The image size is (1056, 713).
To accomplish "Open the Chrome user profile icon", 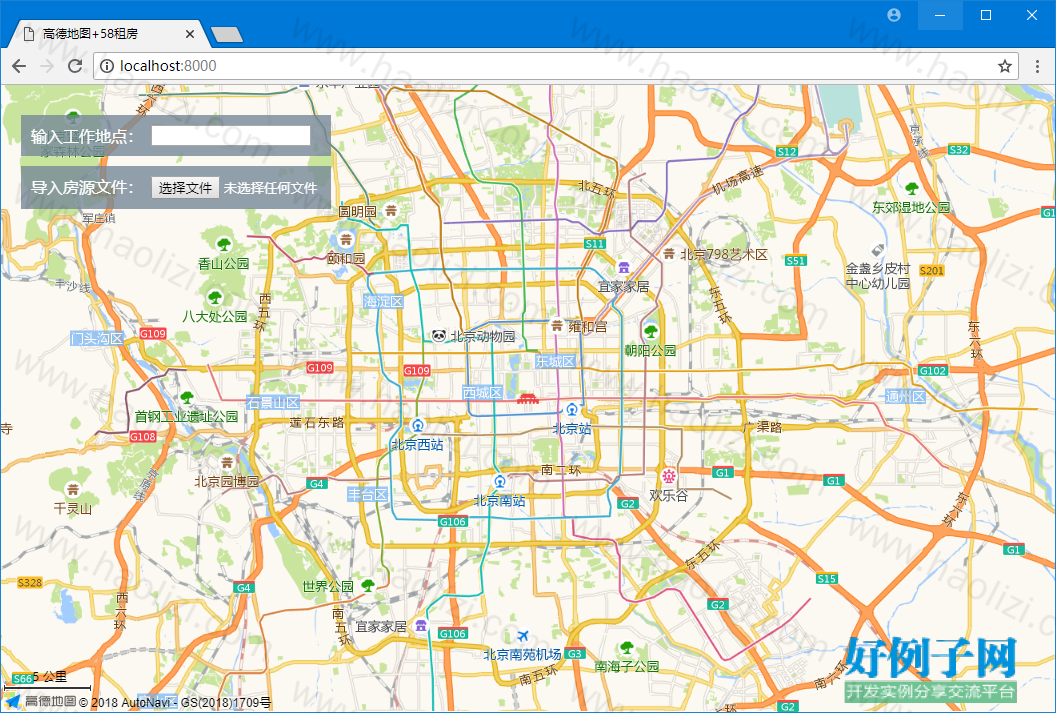I will click(x=894, y=15).
